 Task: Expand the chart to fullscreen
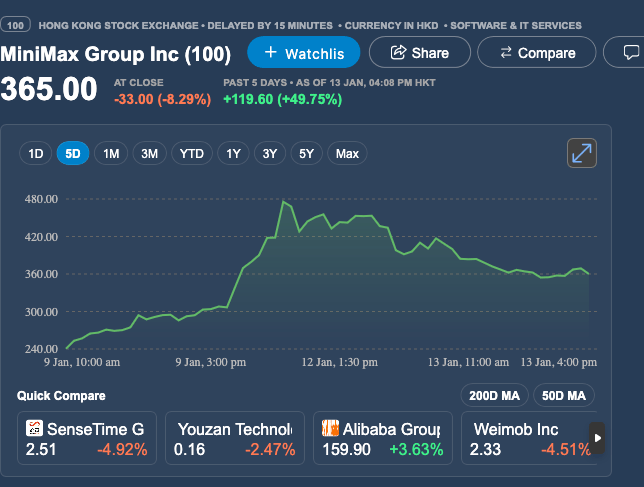(x=581, y=153)
